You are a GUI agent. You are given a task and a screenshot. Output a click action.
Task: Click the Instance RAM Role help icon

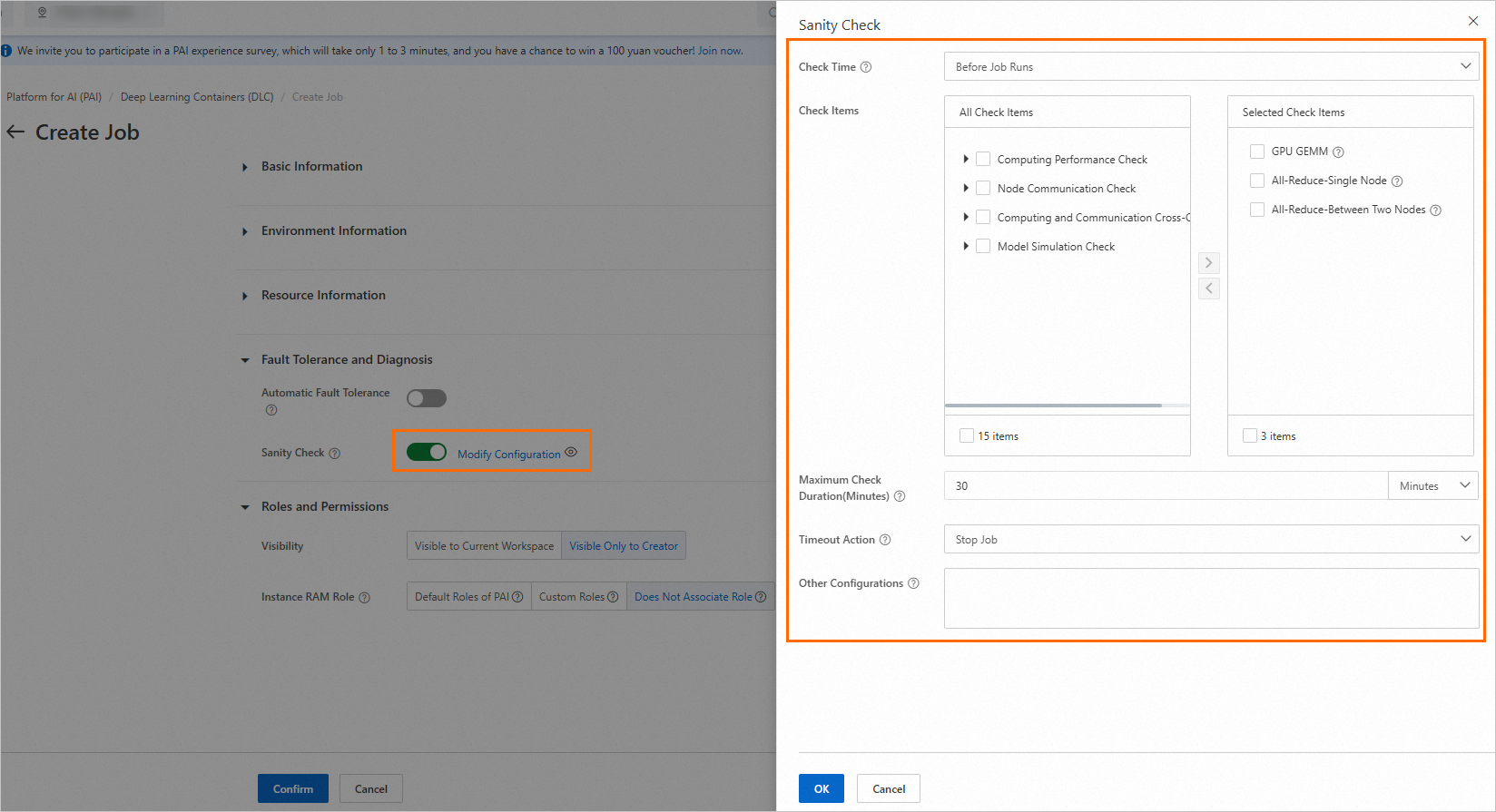(365, 598)
